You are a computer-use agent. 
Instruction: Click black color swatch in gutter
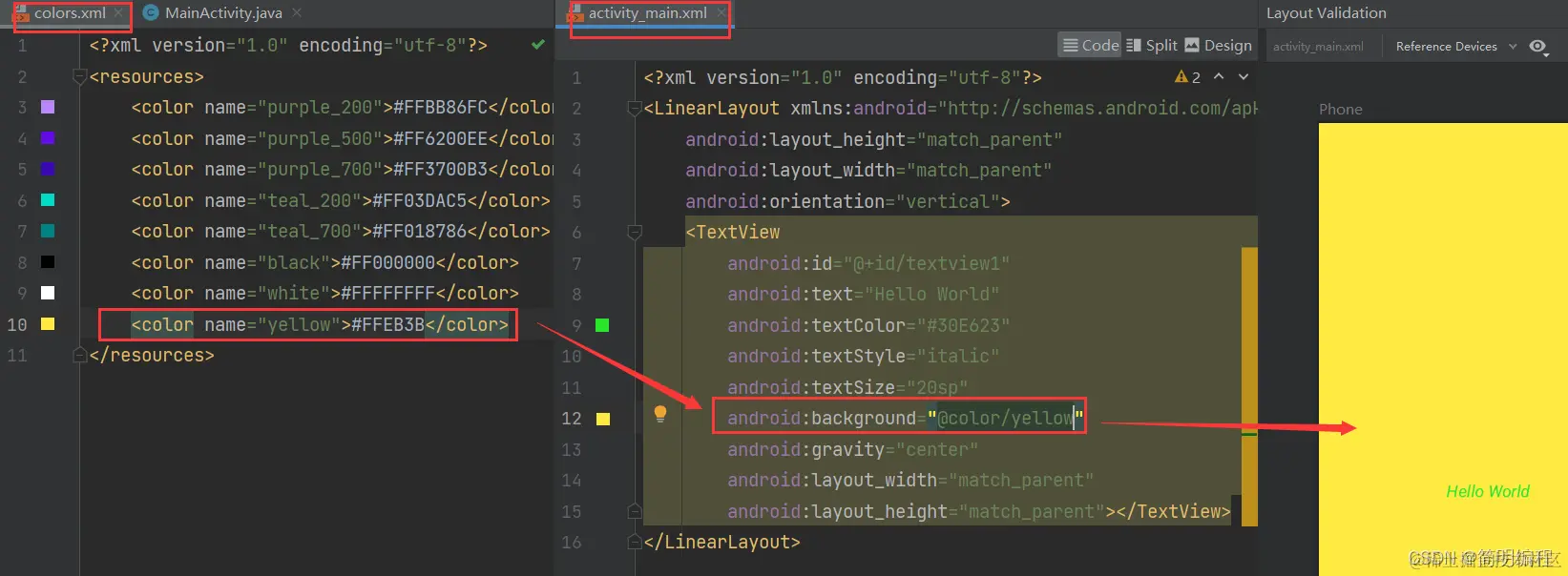(x=48, y=262)
